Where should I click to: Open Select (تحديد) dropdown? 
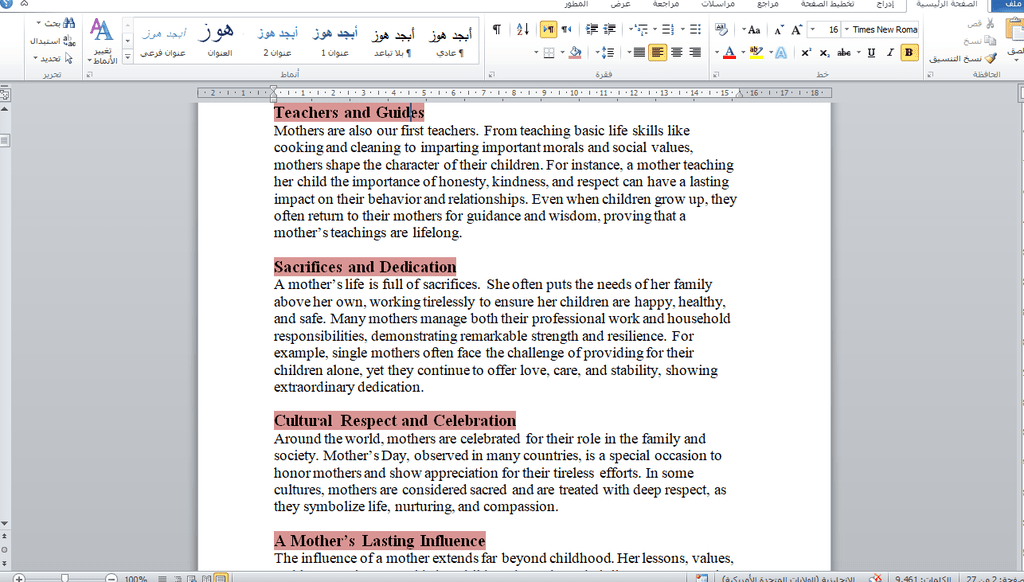click(54, 58)
